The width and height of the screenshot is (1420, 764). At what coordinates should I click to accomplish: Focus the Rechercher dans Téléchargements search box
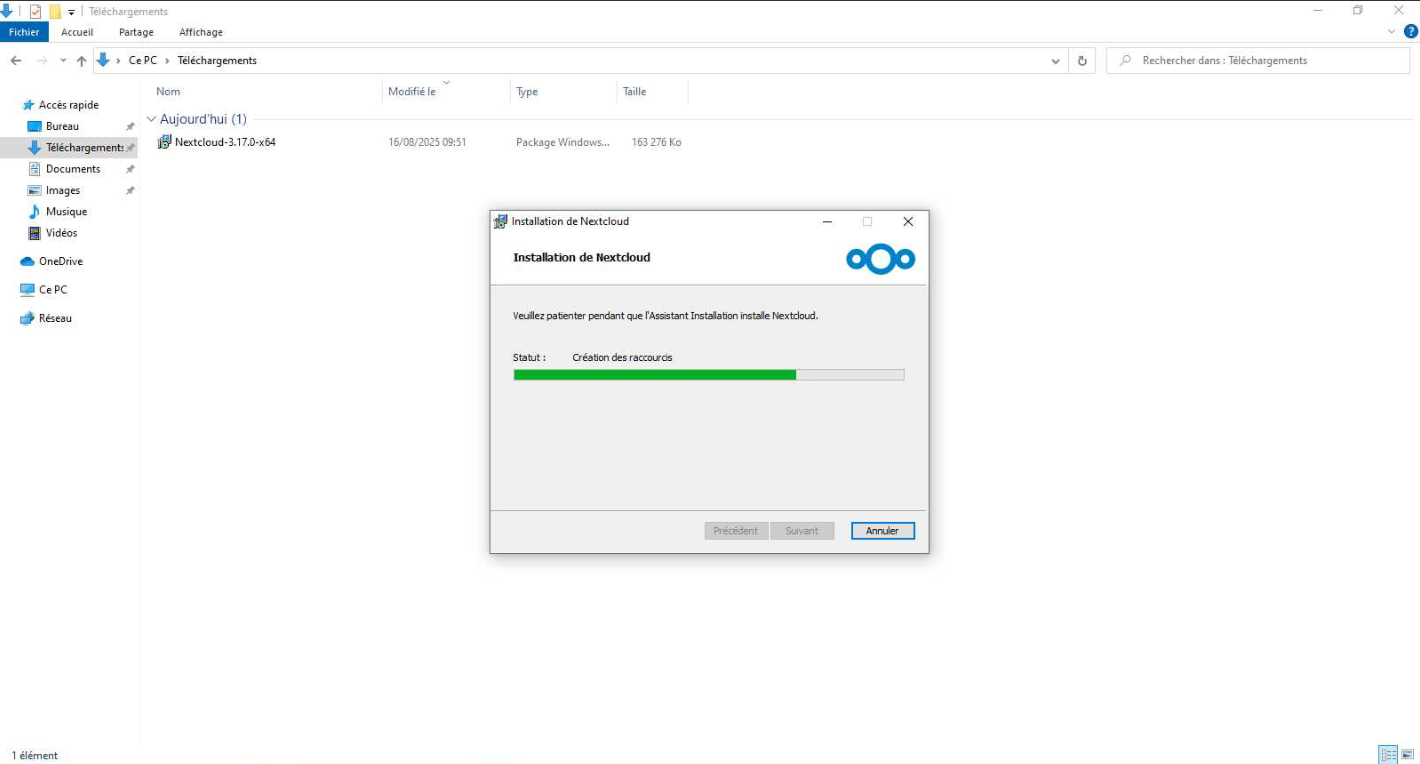click(1258, 61)
